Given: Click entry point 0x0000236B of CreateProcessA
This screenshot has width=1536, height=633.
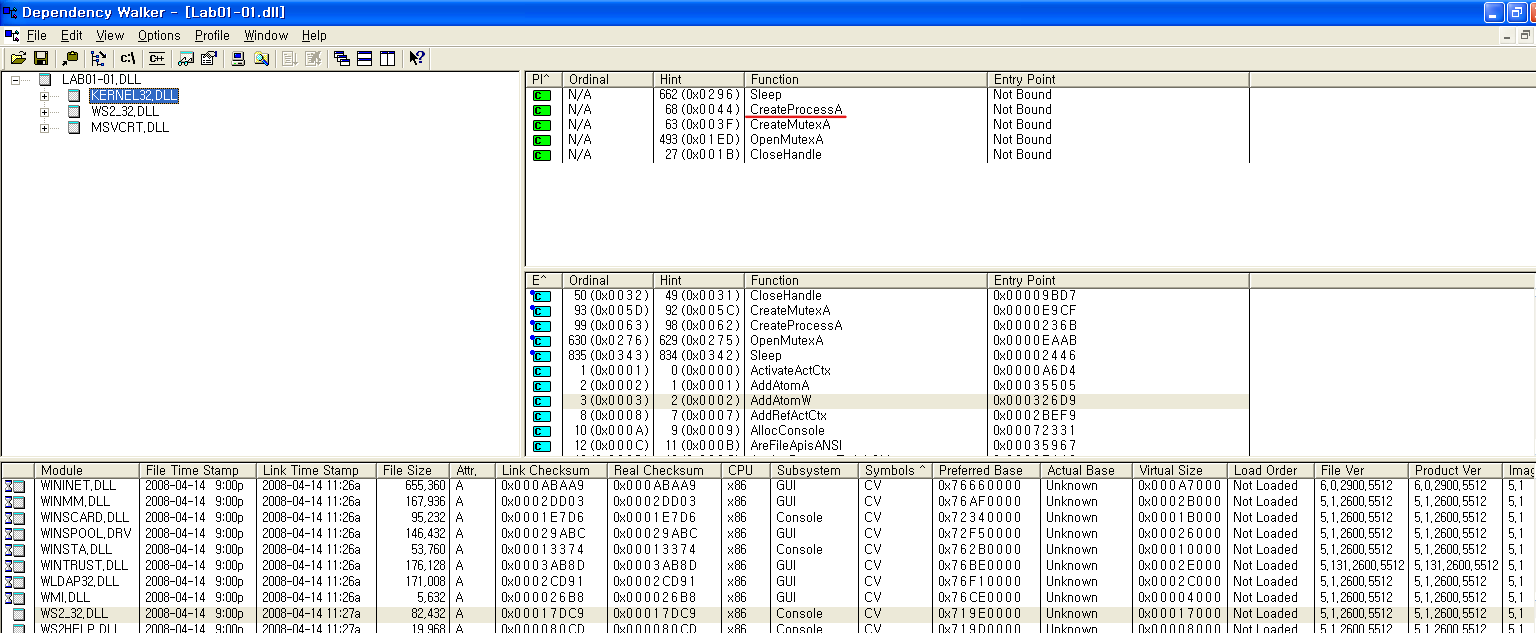Looking at the screenshot, I should tap(1035, 326).
